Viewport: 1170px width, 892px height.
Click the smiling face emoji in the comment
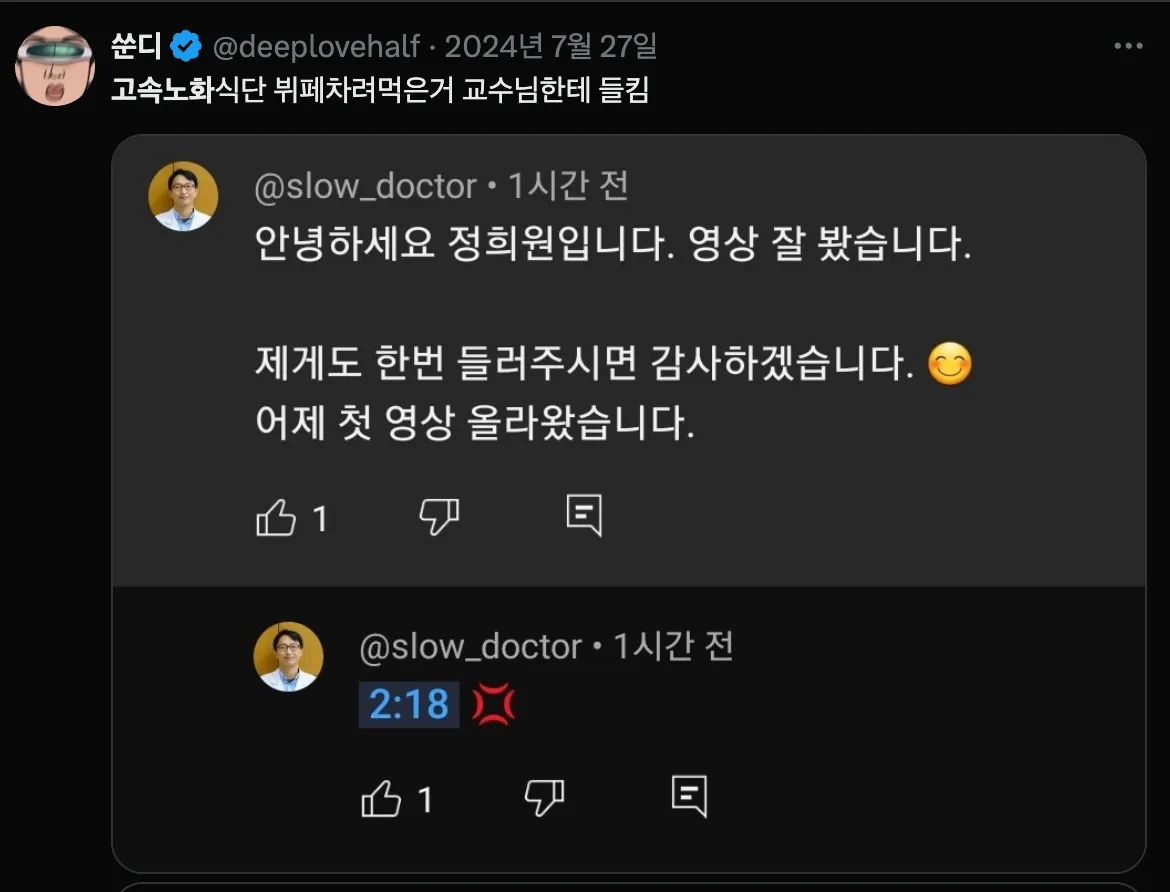click(x=948, y=364)
